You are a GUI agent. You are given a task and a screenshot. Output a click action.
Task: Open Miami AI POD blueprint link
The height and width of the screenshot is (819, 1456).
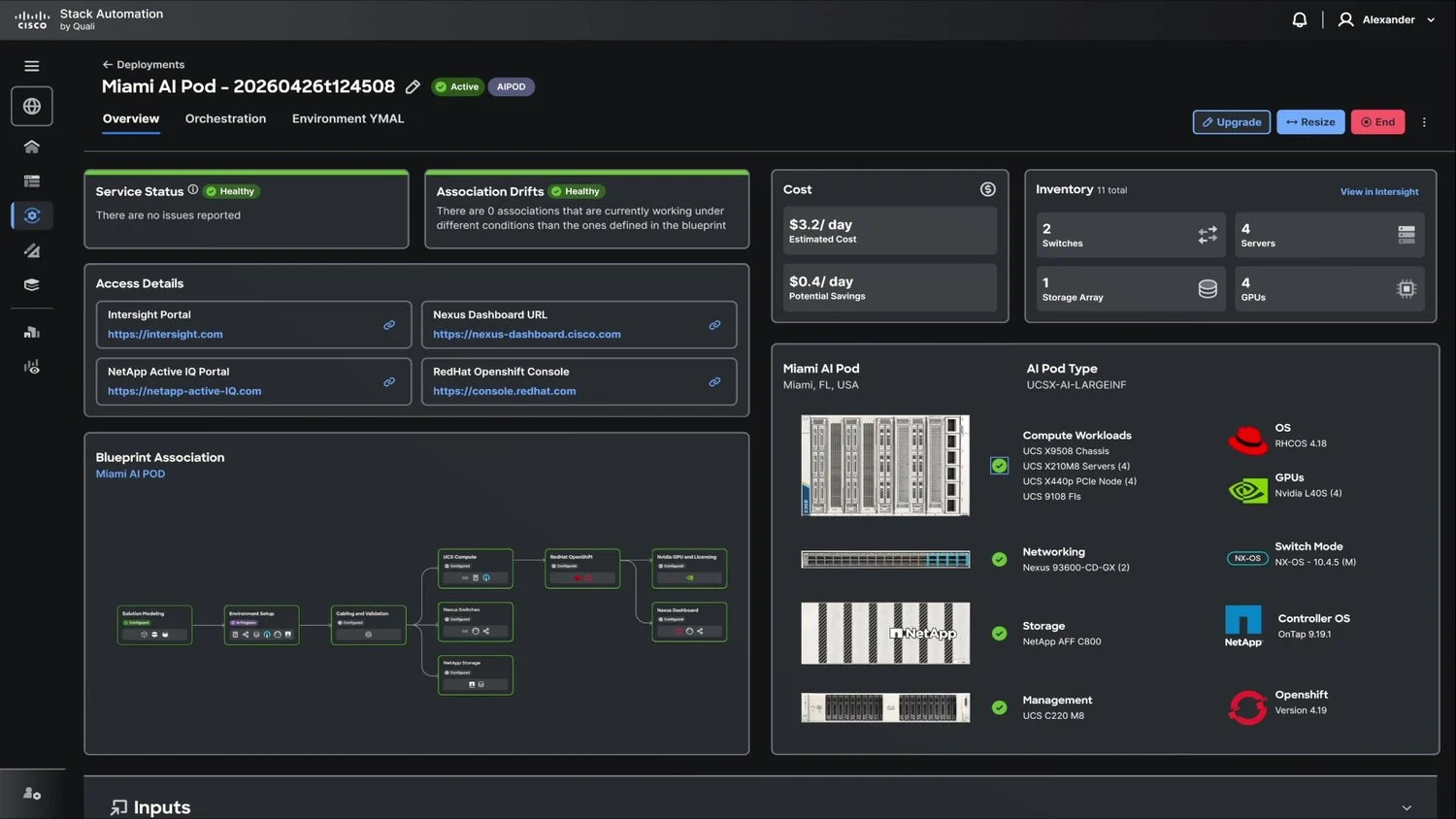coord(130,474)
